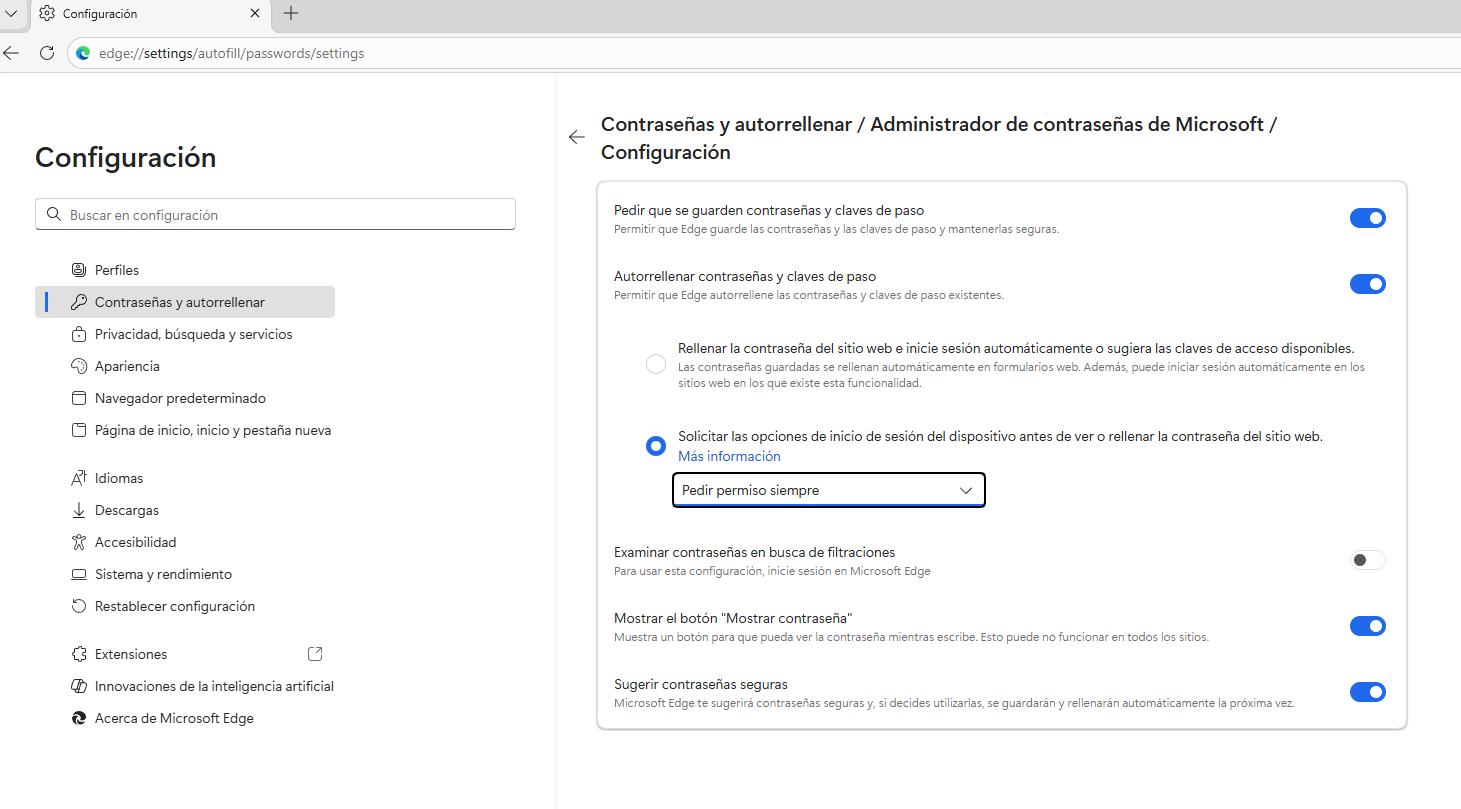Go to the Accesibilidad settings section
The image size is (1461, 809).
(185, 542)
